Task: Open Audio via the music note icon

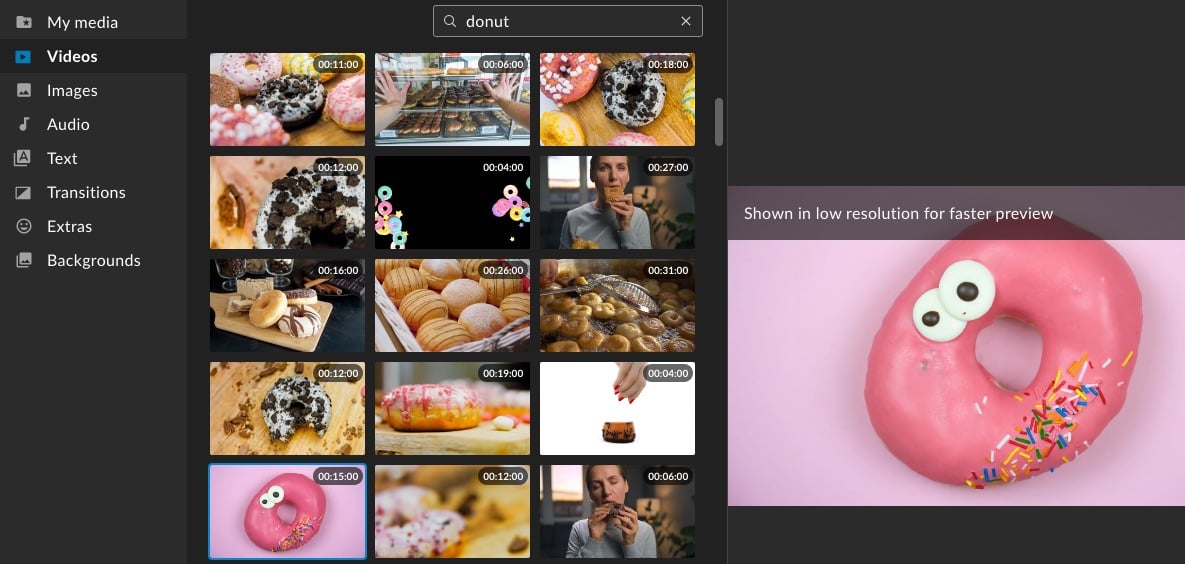Action: pos(24,125)
